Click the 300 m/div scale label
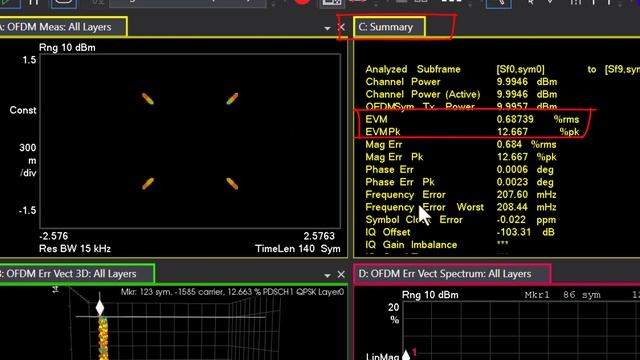This screenshot has height=360, width=640. 28,160
